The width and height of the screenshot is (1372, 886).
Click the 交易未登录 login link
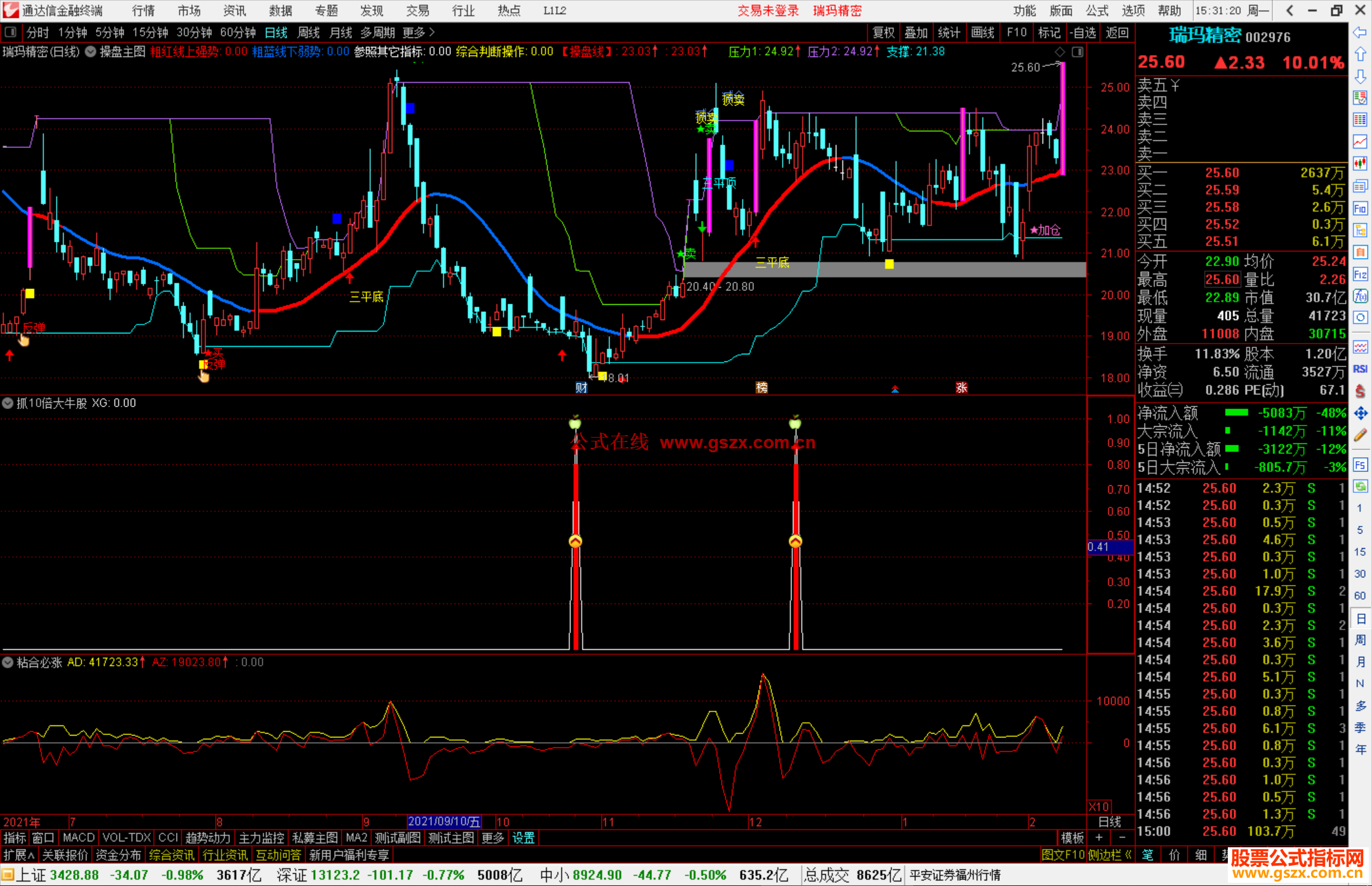[x=768, y=11]
